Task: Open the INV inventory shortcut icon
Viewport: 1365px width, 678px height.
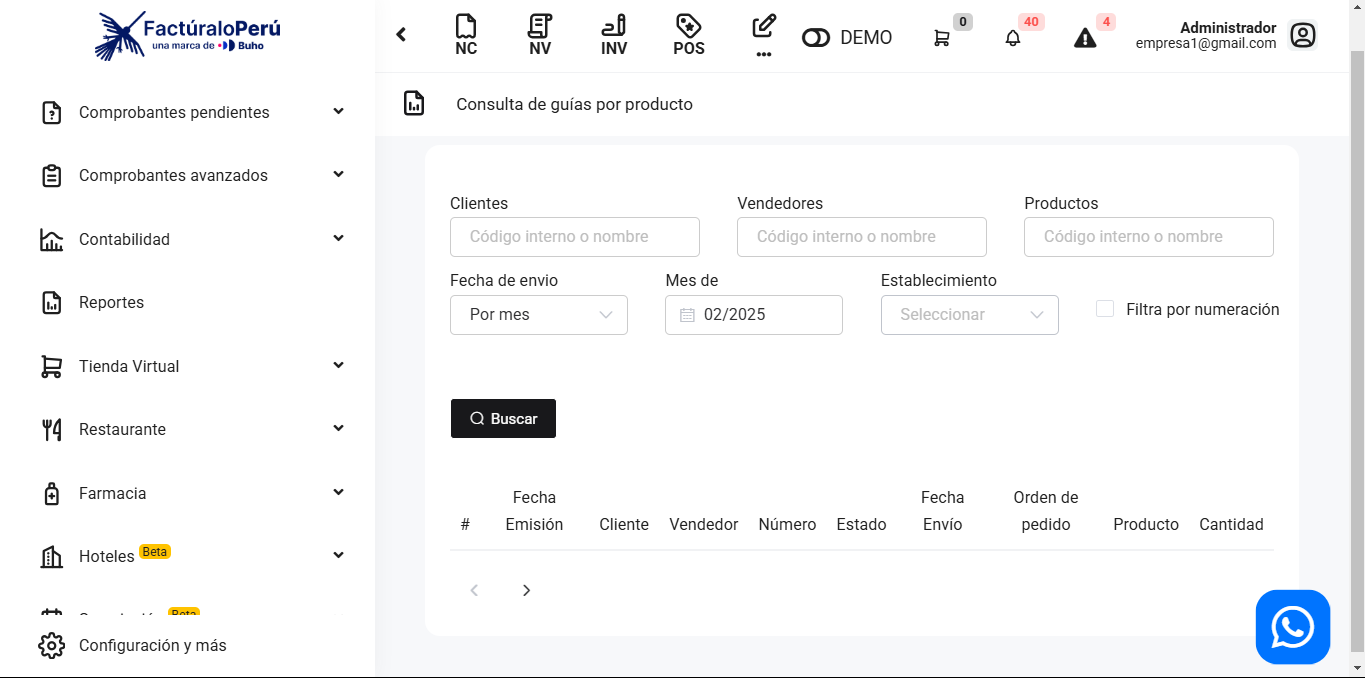Action: point(614,36)
